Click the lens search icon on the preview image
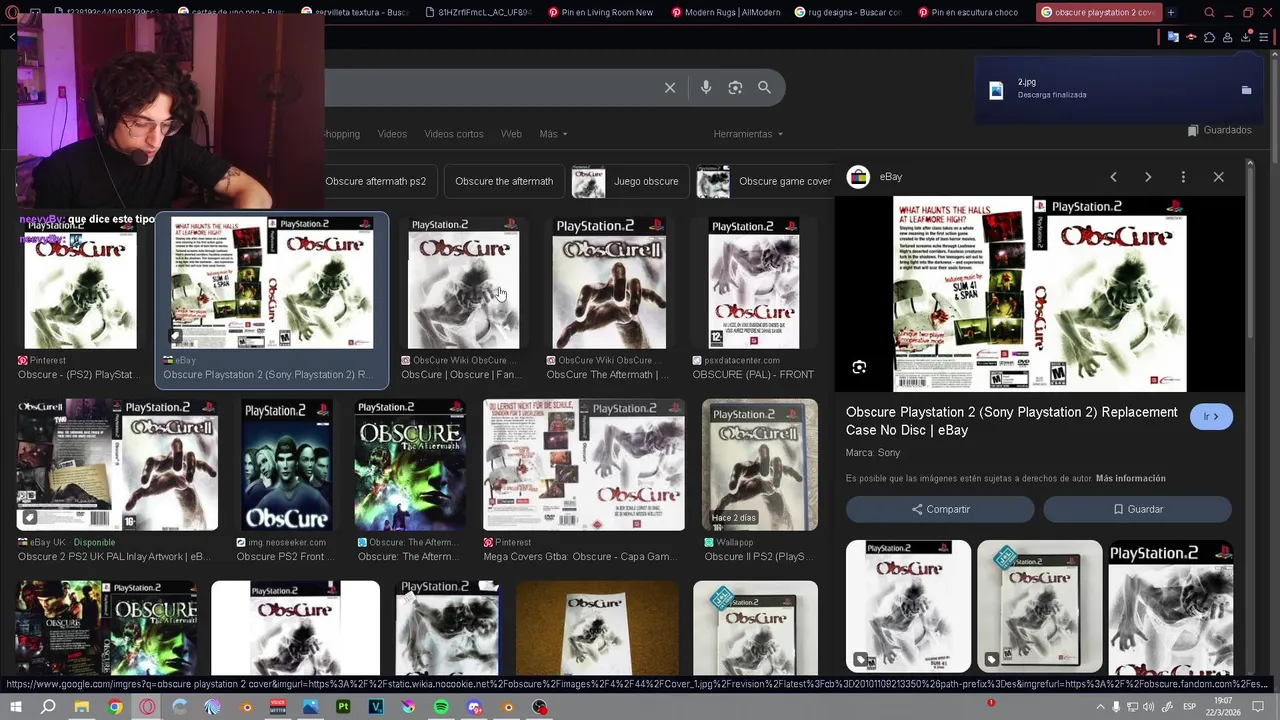This screenshot has height=720, width=1280. (x=859, y=367)
